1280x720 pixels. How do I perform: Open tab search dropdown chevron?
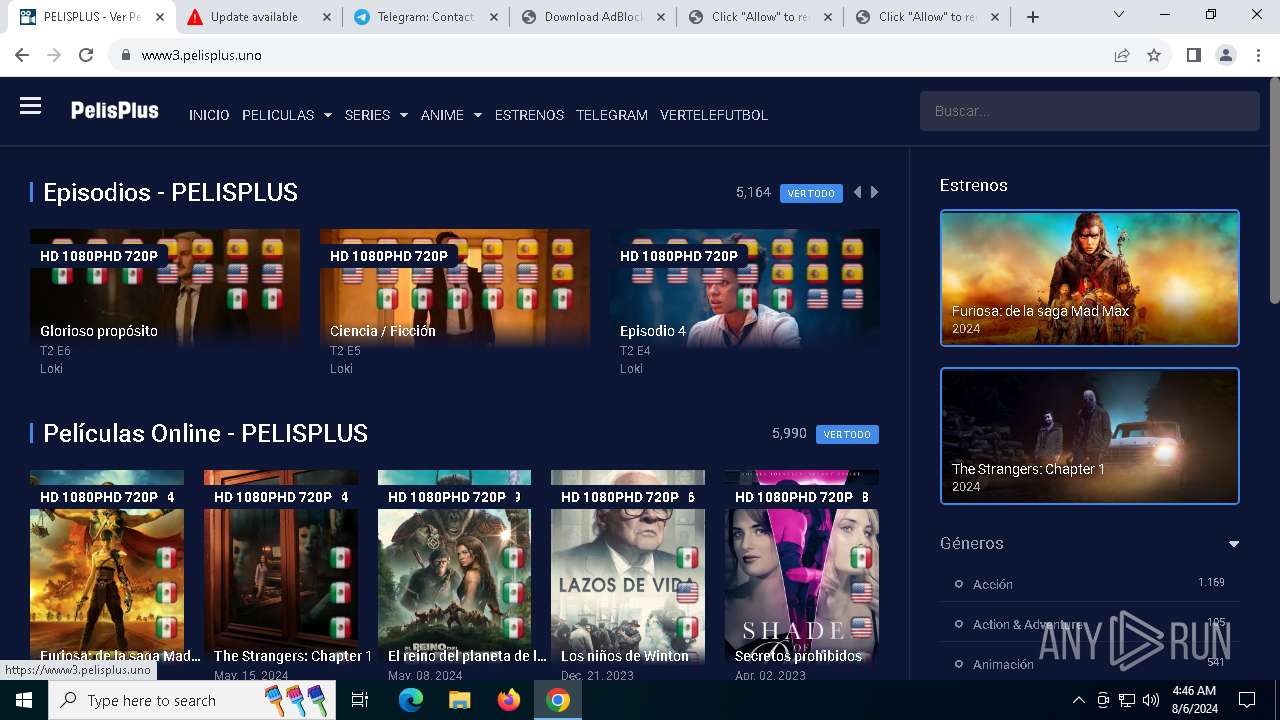(x=1119, y=14)
